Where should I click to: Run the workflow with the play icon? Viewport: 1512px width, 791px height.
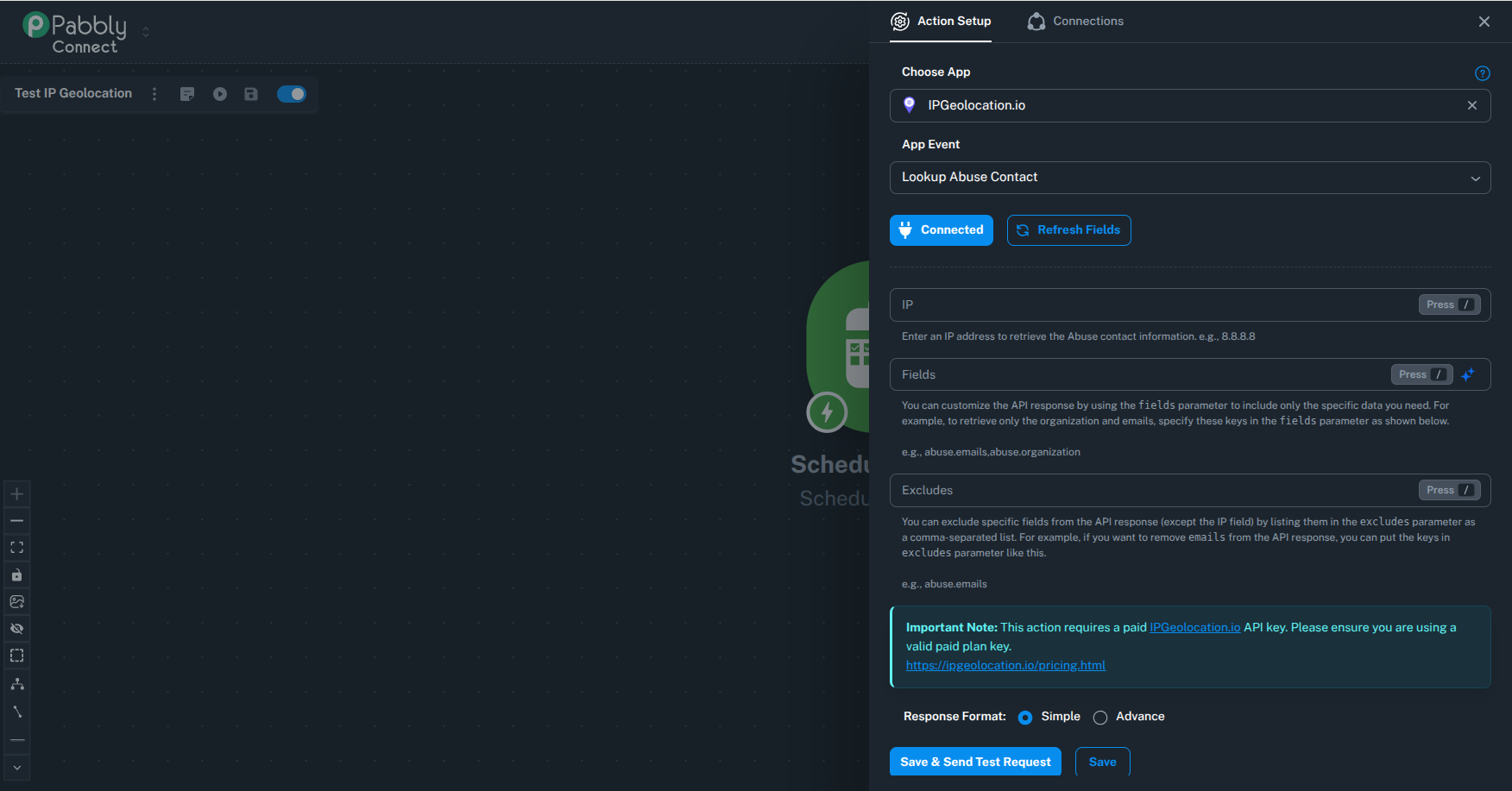tap(220, 94)
